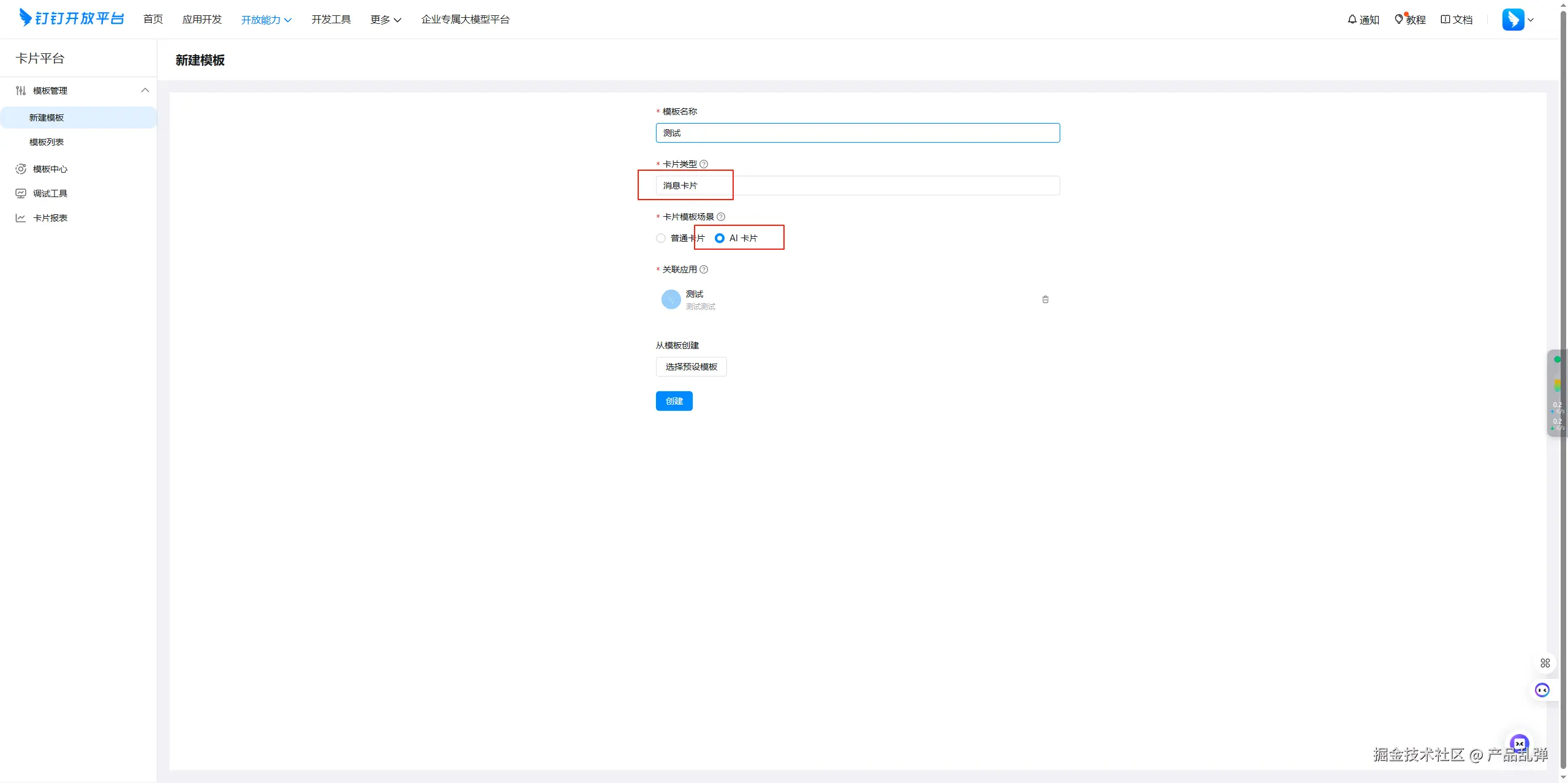Click the help icon beside 关联应用
The image size is (1568, 783).
[704, 269]
